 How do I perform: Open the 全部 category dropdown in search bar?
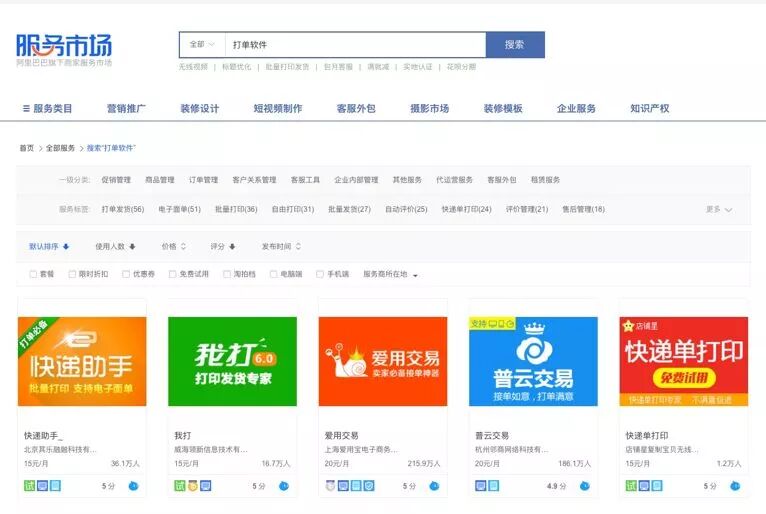coord(202,44)
